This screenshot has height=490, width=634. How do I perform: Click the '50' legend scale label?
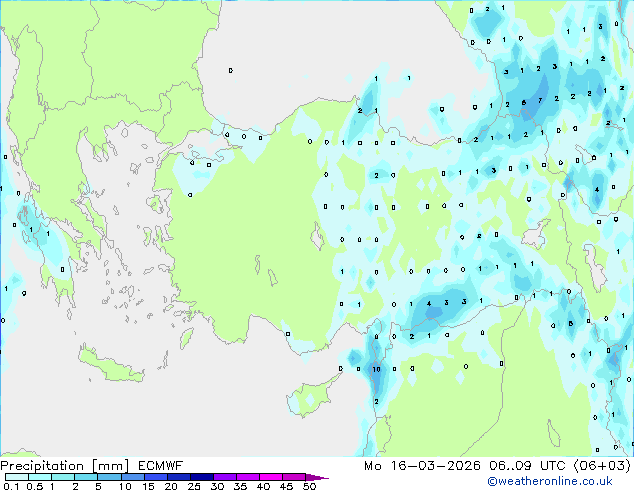310,486
